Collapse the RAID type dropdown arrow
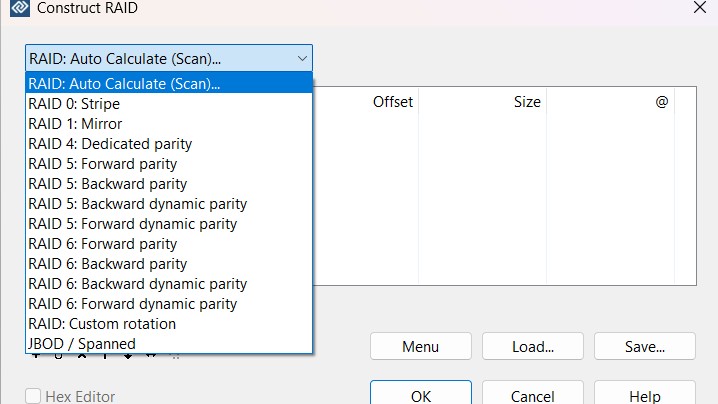This screenshot has height=404, width=718. coord(302,58)
